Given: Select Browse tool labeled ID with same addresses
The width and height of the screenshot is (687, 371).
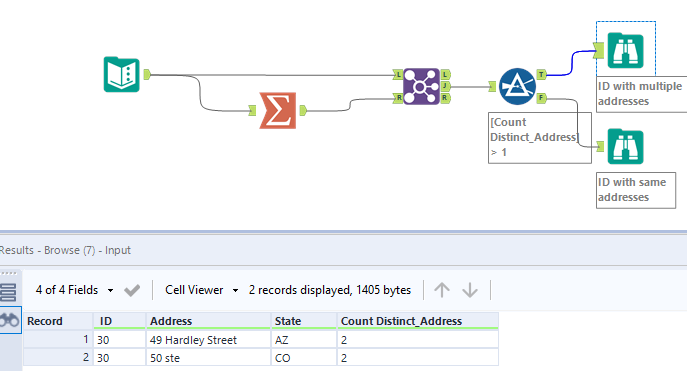Looking at the screenshot, I should click(626, 146).
